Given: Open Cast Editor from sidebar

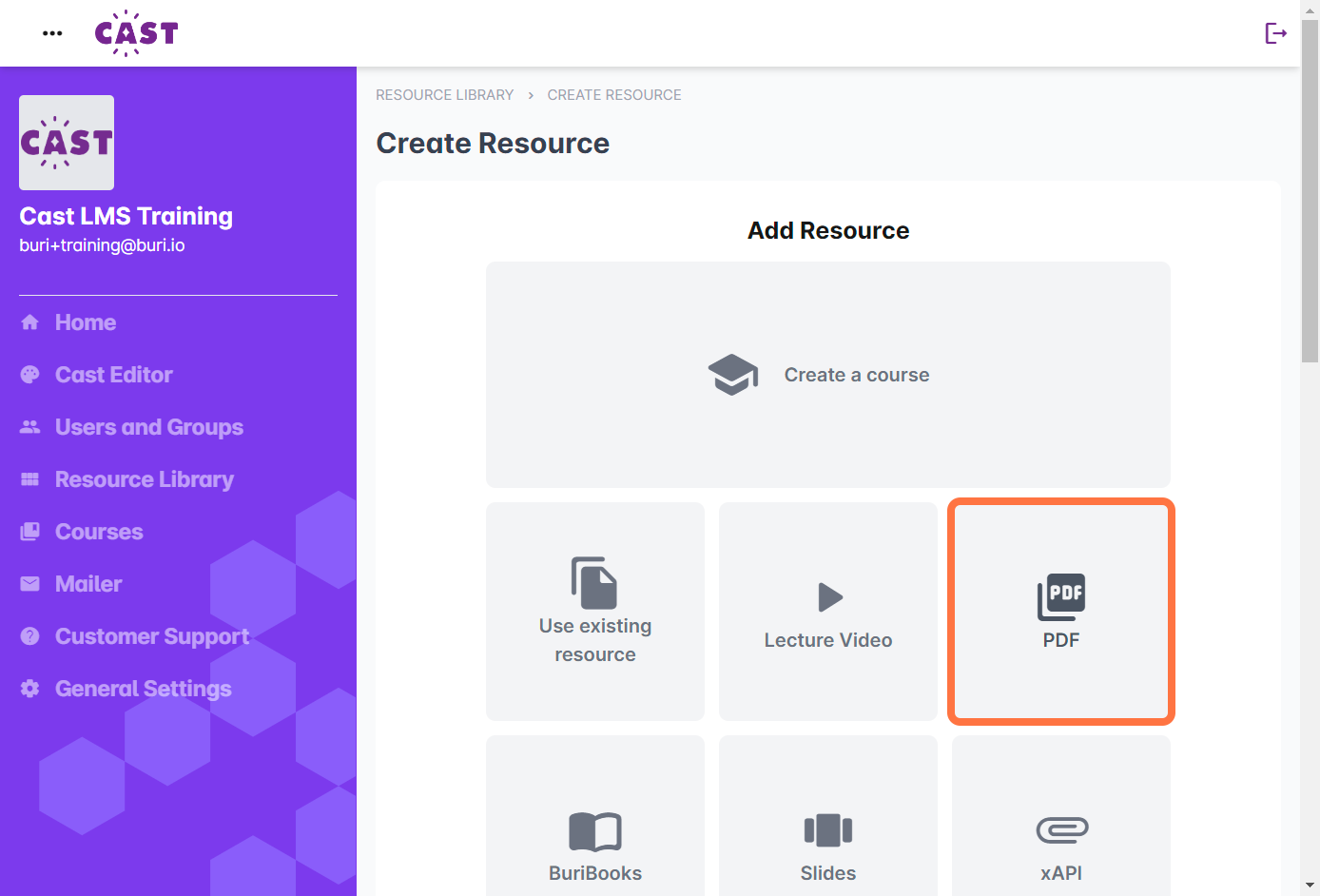Looking at the screenshot, I should pos(114,375).
